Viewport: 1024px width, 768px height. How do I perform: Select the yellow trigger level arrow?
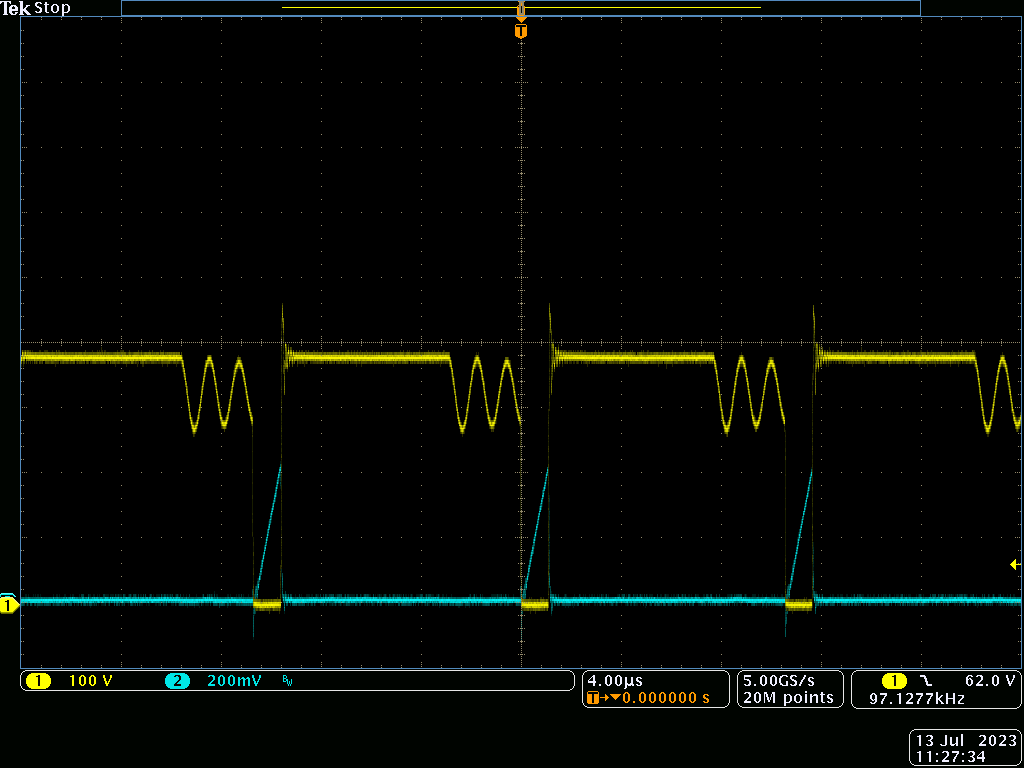pyautogui.click(x=1013, y=562)
